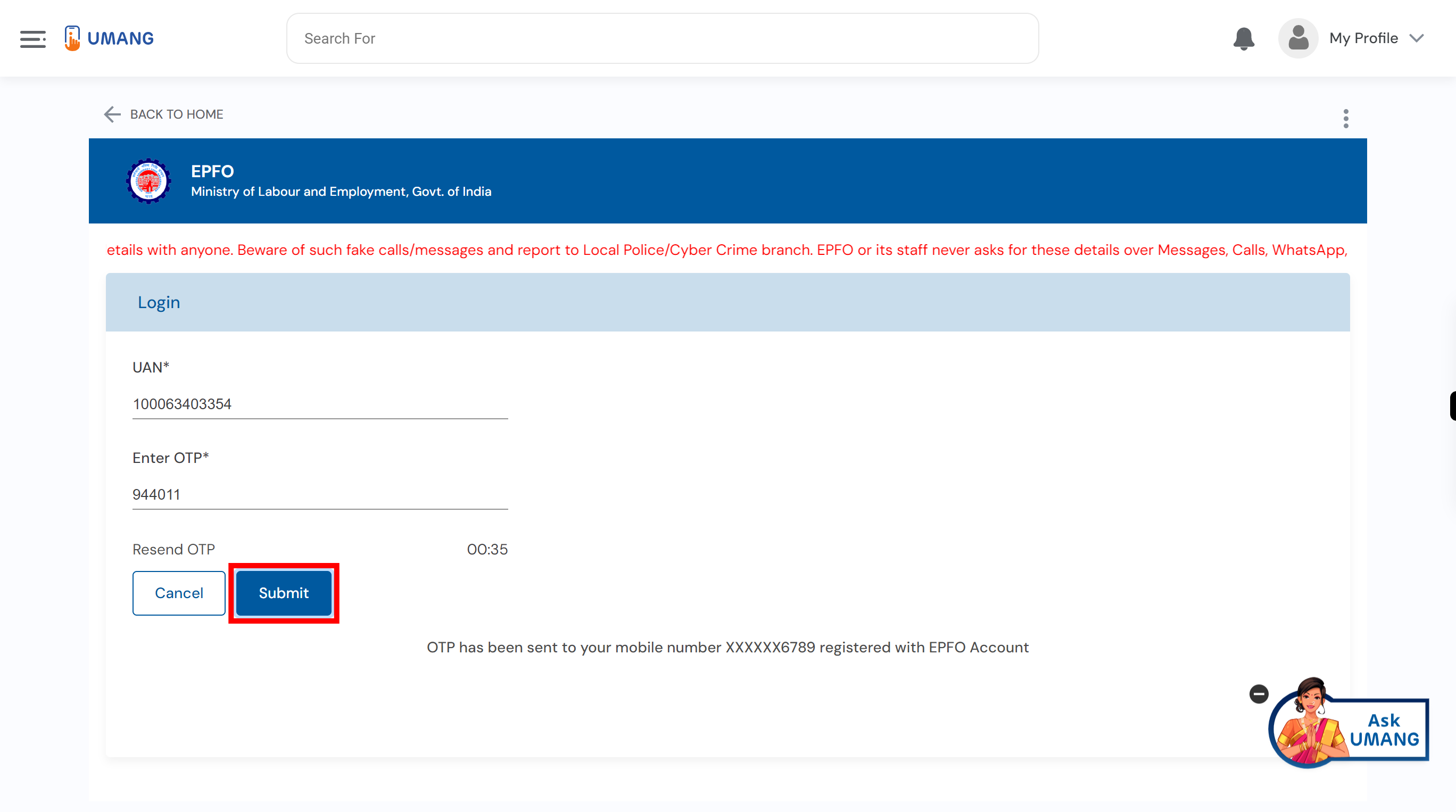Screen dimensions: 1456x812
Task: Click the minimize Ask UMANG button
Action: (1259, 694)
